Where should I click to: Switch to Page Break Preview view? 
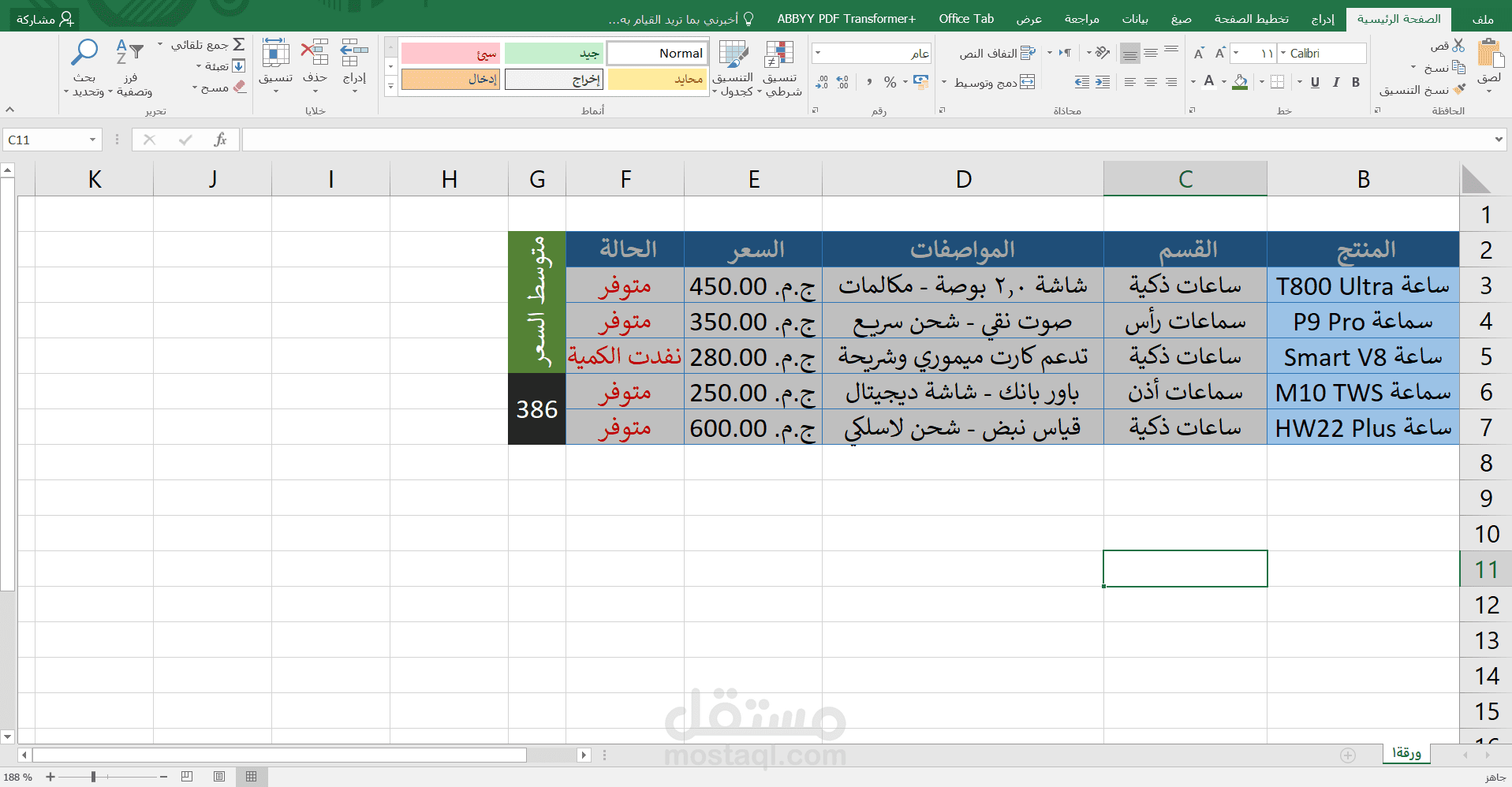click(187, 777)
